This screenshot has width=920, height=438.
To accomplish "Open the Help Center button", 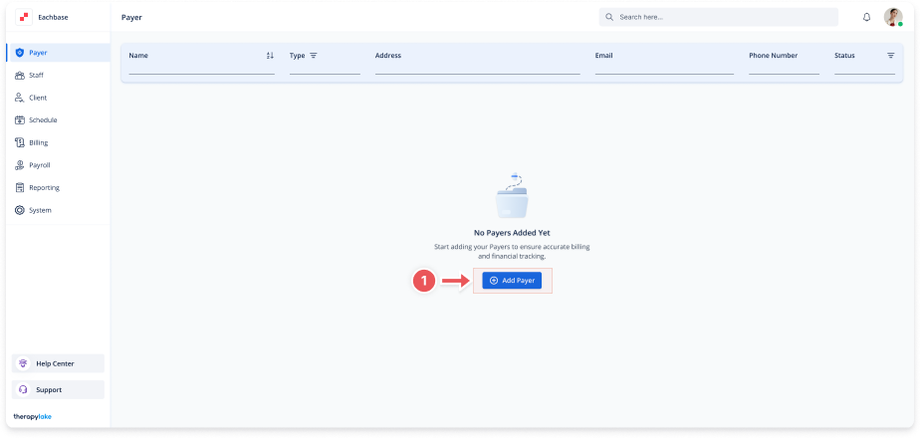I will click(x=58, y=364).
